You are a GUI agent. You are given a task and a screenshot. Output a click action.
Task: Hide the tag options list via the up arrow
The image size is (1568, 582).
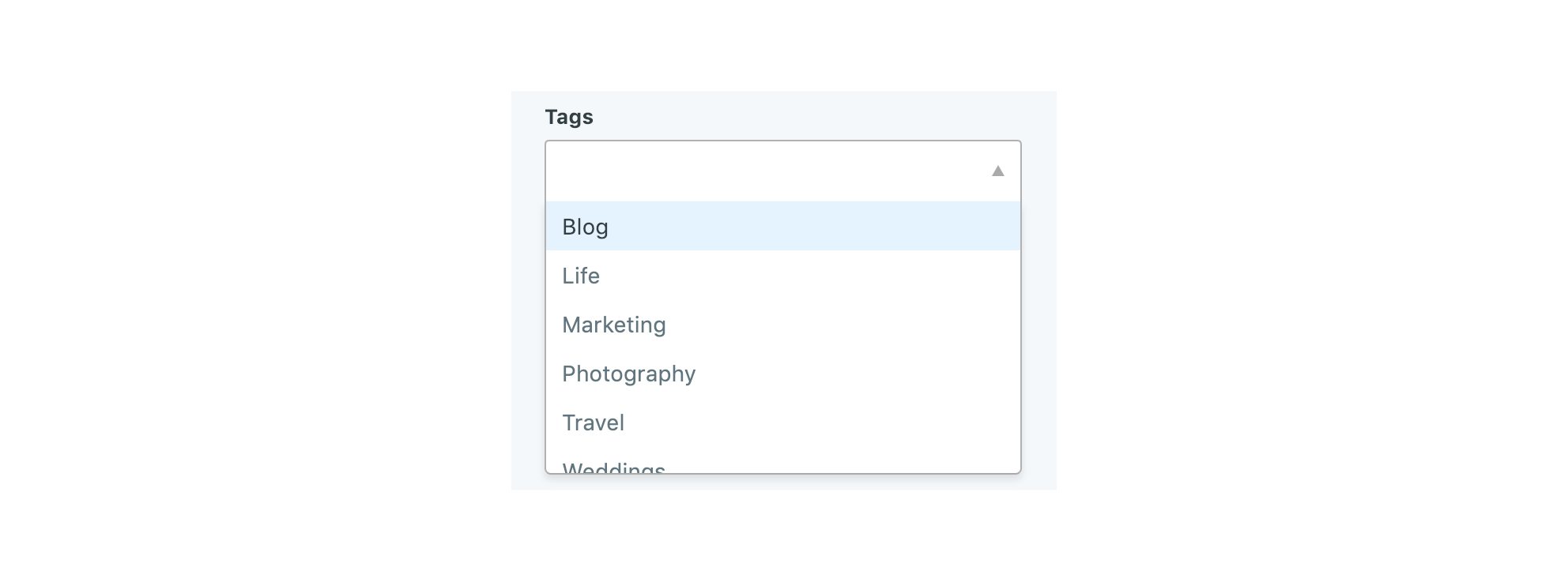coord(997,171)
